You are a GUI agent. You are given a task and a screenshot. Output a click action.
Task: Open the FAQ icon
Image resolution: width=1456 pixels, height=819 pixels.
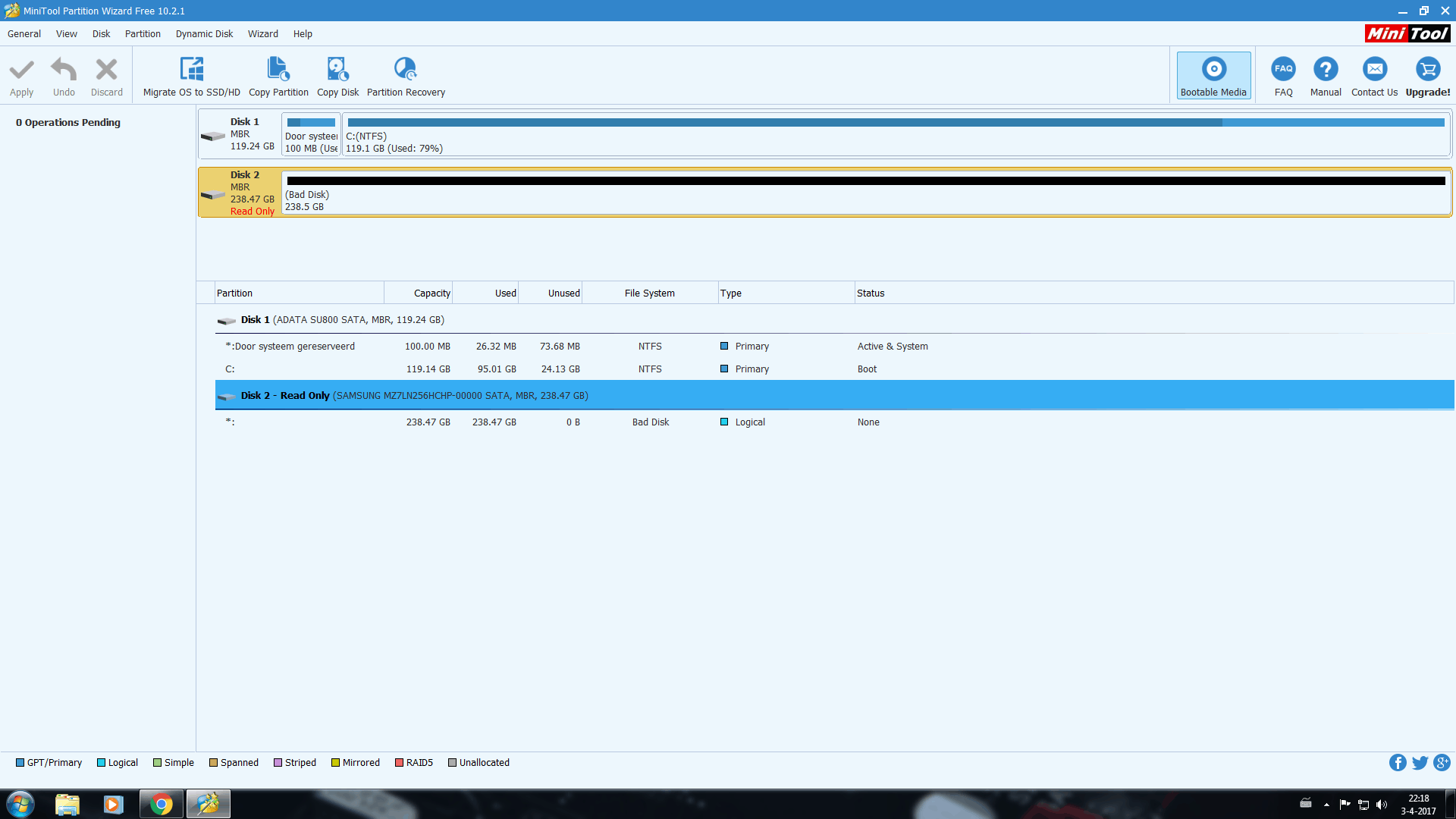(x=1283, y=70)
